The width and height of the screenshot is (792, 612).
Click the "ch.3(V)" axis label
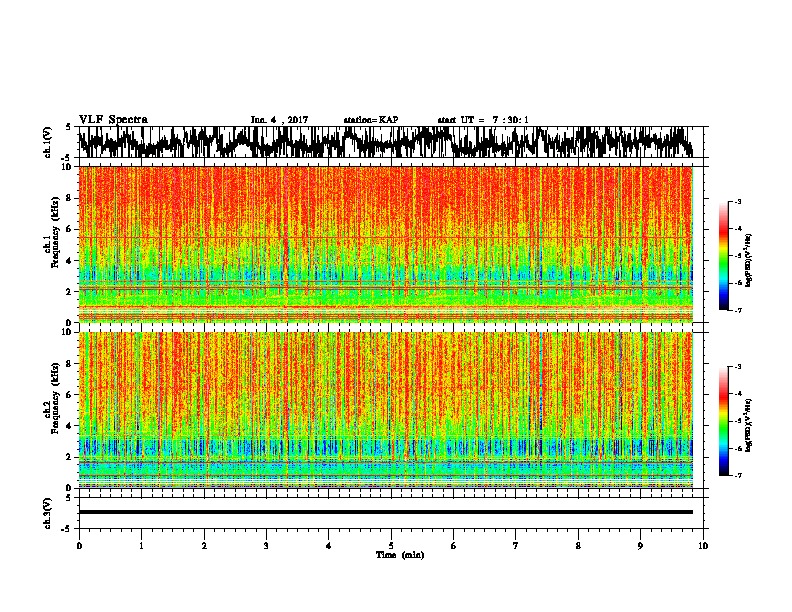tap(48, 513)
